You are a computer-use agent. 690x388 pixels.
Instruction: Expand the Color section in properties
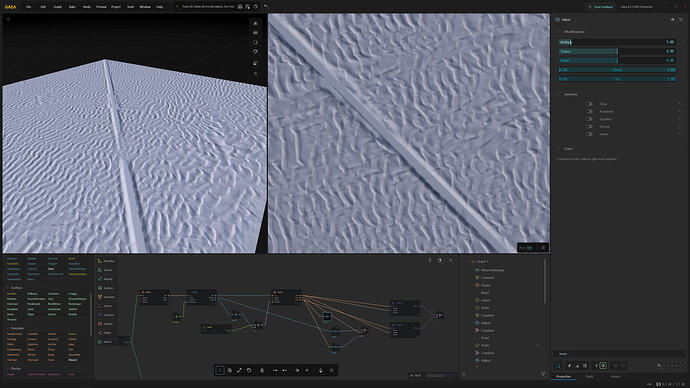559,149
